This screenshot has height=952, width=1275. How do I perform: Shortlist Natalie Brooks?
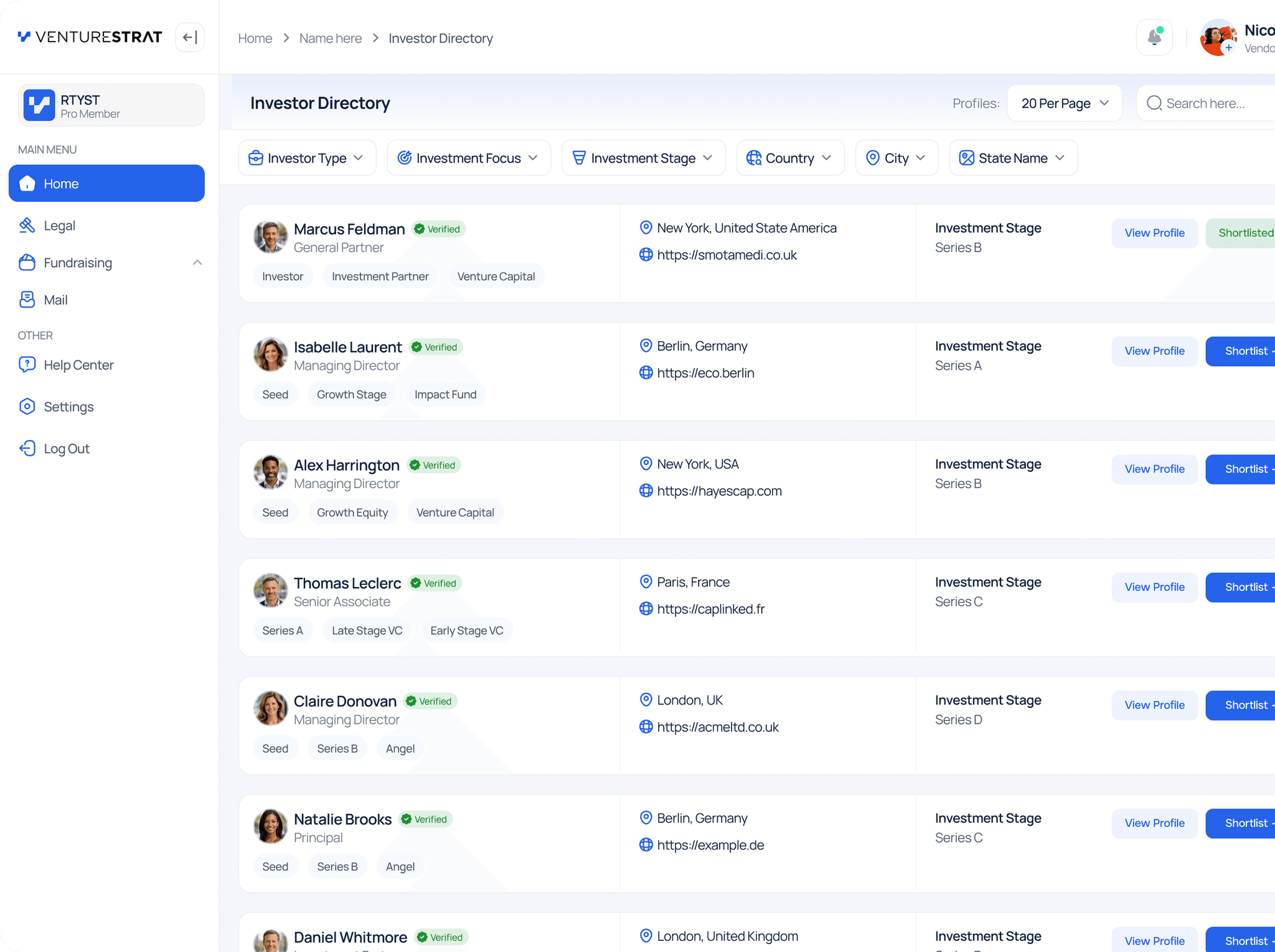[1240, 822]
